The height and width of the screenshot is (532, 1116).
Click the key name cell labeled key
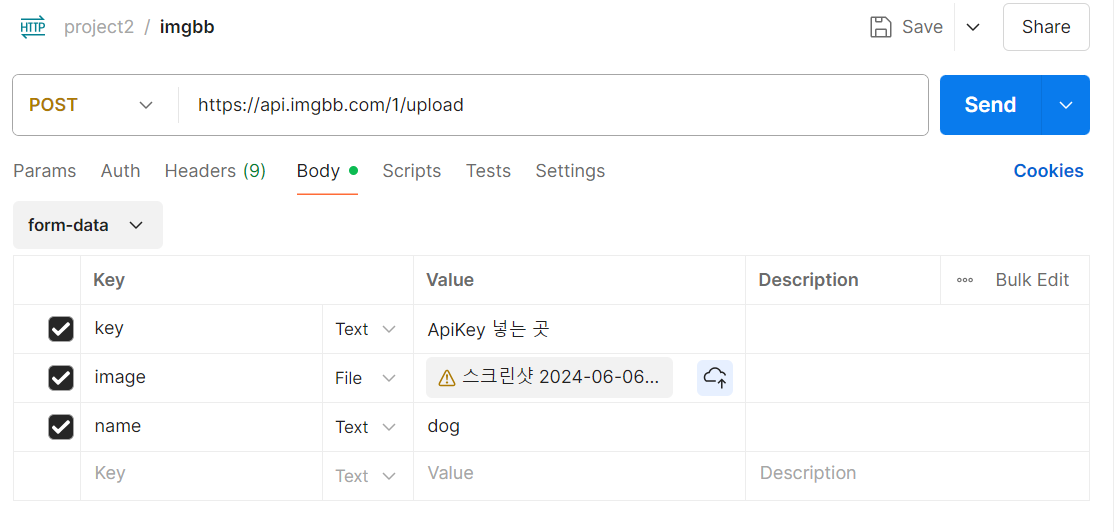(x=201, y=329)
